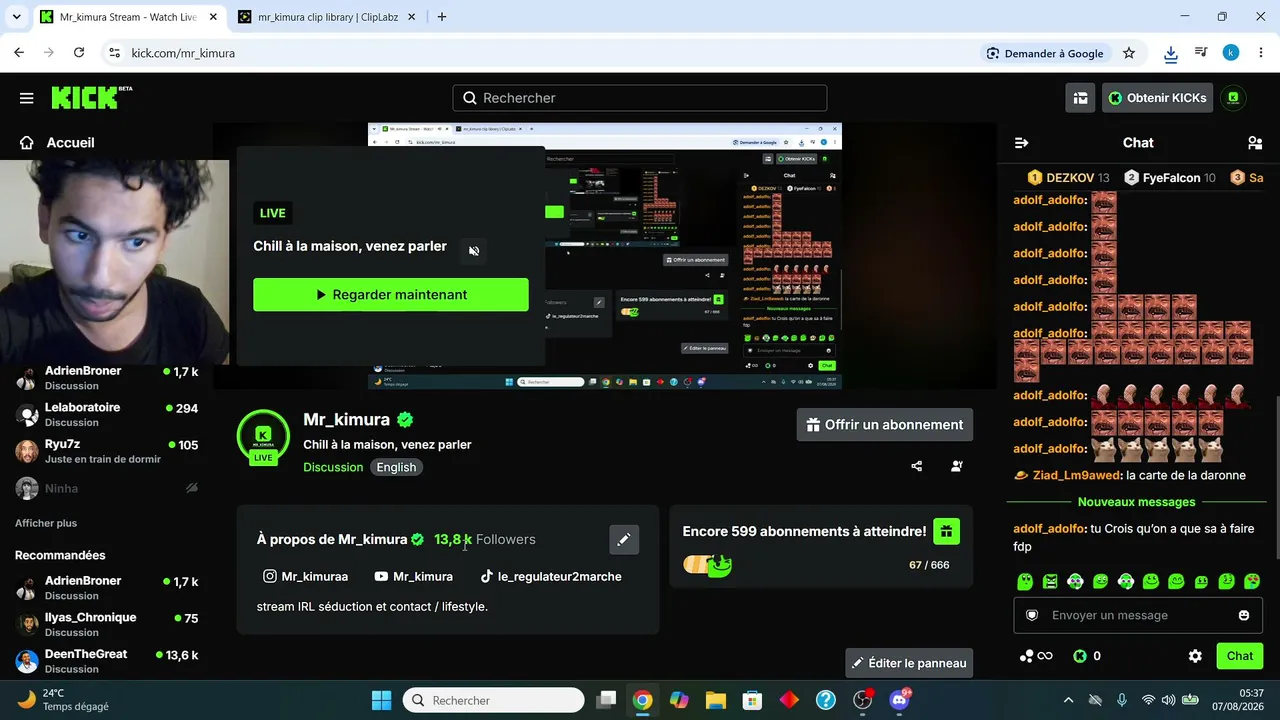The height and width of the screenshot is (720, 1280).
Task: Open the Kick profile avatar menu
Action: point(1233,98)
